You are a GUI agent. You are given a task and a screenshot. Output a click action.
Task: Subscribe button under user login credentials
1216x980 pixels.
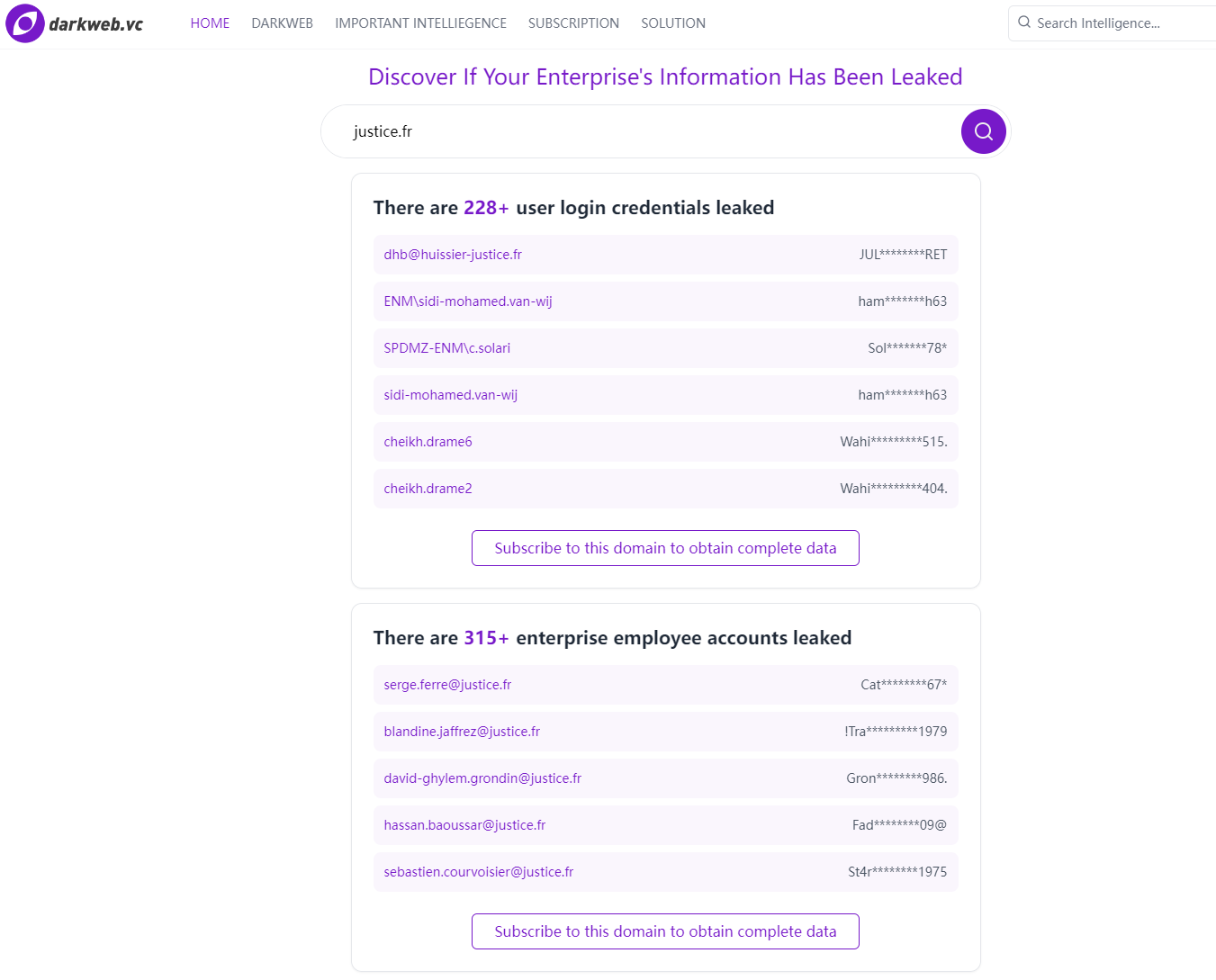(665, 548)
